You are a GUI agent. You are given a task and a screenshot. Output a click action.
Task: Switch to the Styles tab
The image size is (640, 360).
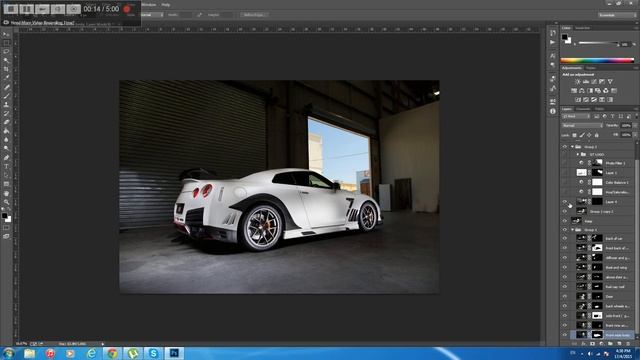(x=591, y=68)
